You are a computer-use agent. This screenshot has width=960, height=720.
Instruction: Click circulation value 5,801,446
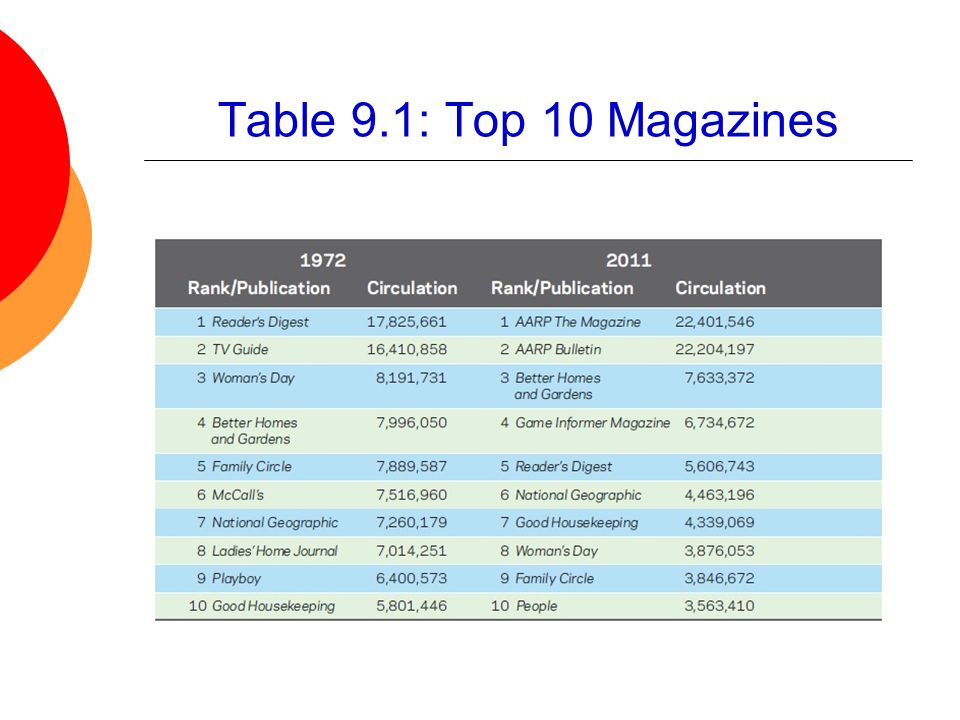(411, 606)
